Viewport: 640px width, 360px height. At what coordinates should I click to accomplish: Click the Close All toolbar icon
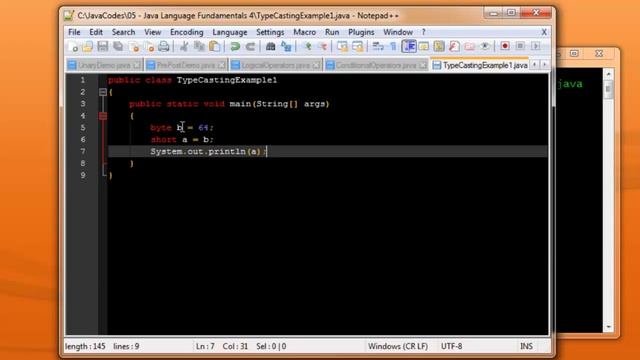(x=149, y=47)
